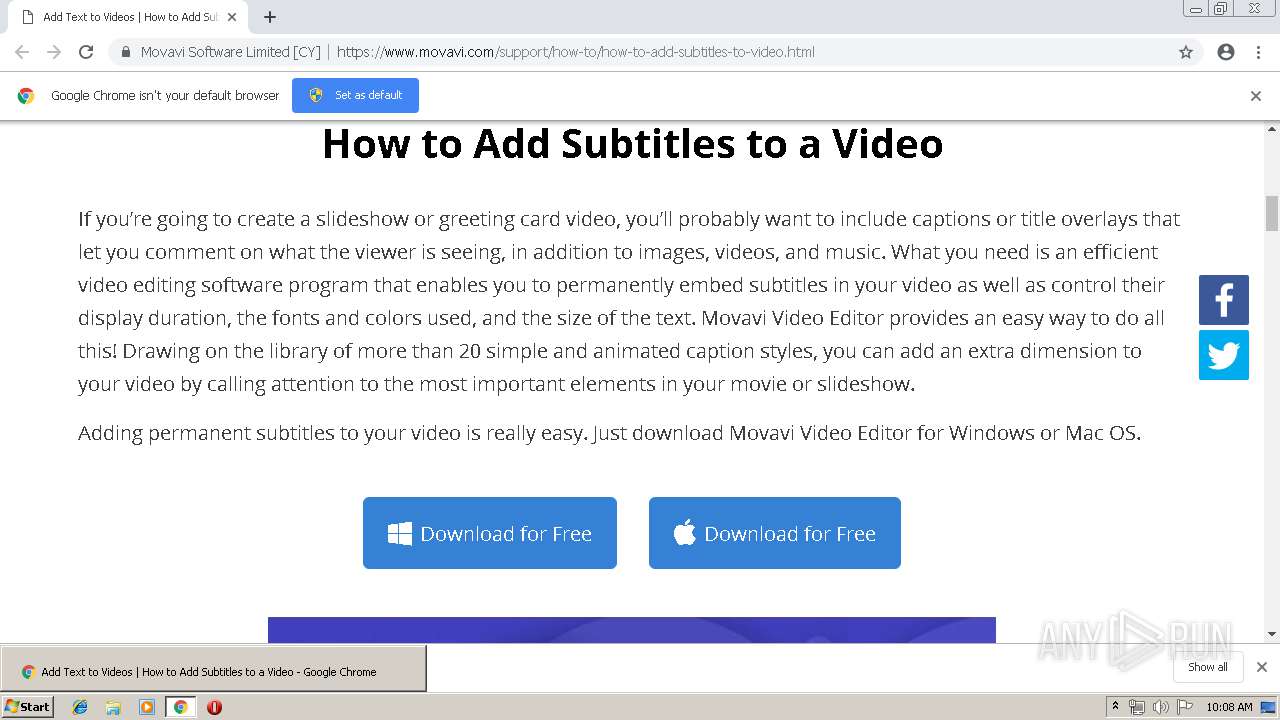Share page on Facebook

(x=1224, y=300)
